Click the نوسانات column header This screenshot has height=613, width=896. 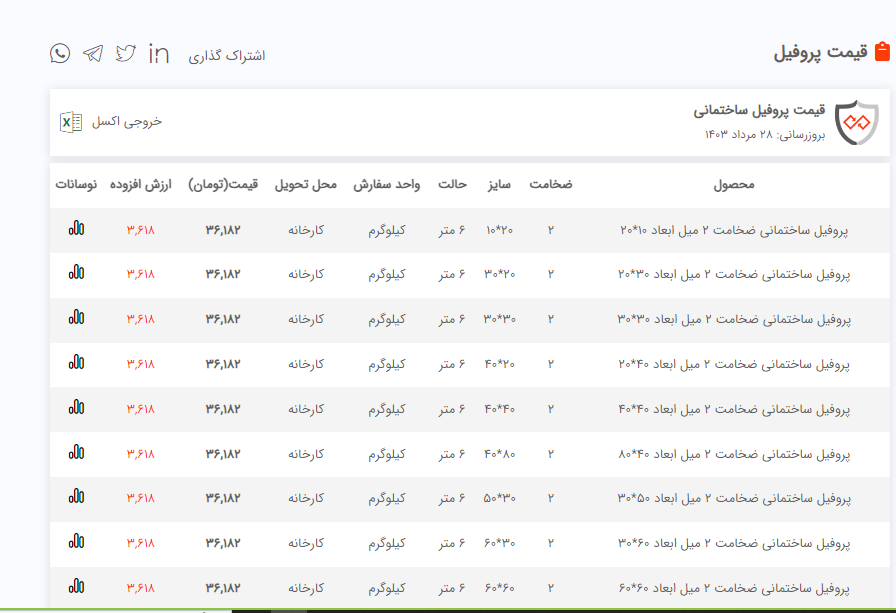pyautogui.click(x=76, y=185)
